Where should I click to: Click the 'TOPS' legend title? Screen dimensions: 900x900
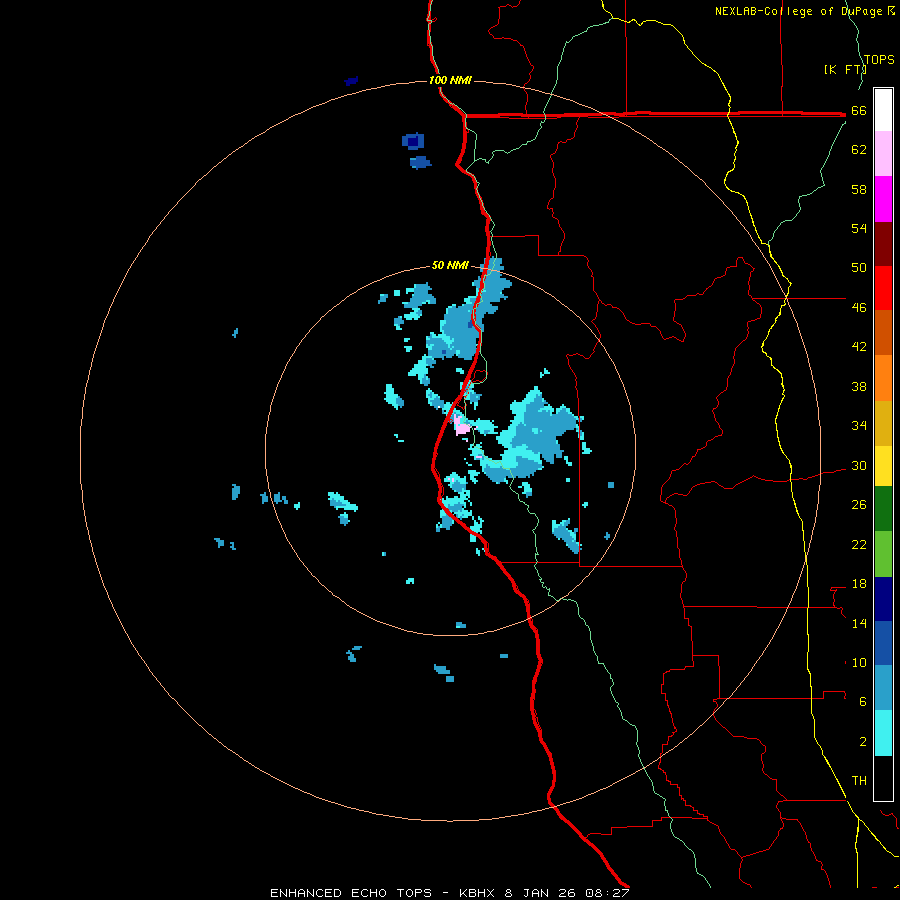pos(879,59)
